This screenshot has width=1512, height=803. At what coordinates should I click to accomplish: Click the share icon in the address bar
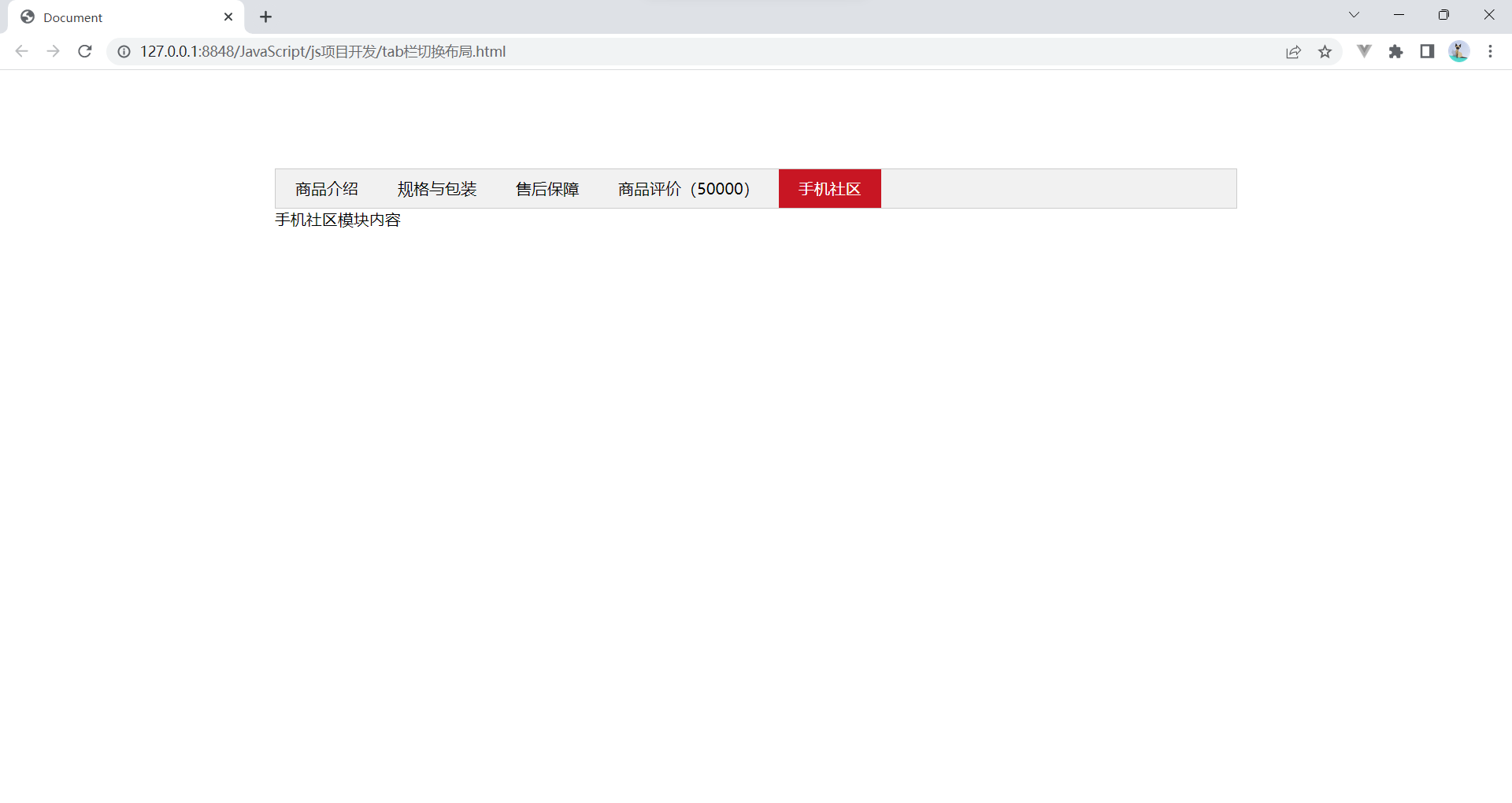click(1294, 51)
